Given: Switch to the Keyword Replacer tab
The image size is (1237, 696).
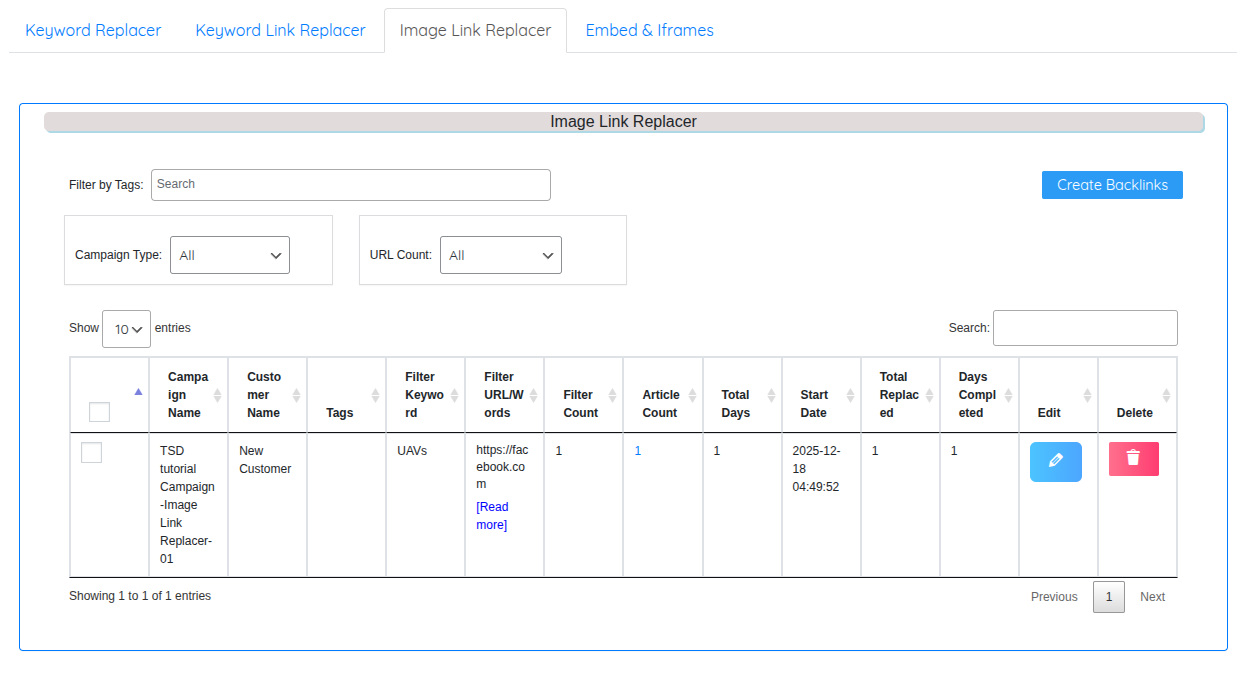Looking at the screenshot, I should coord(93,30).
